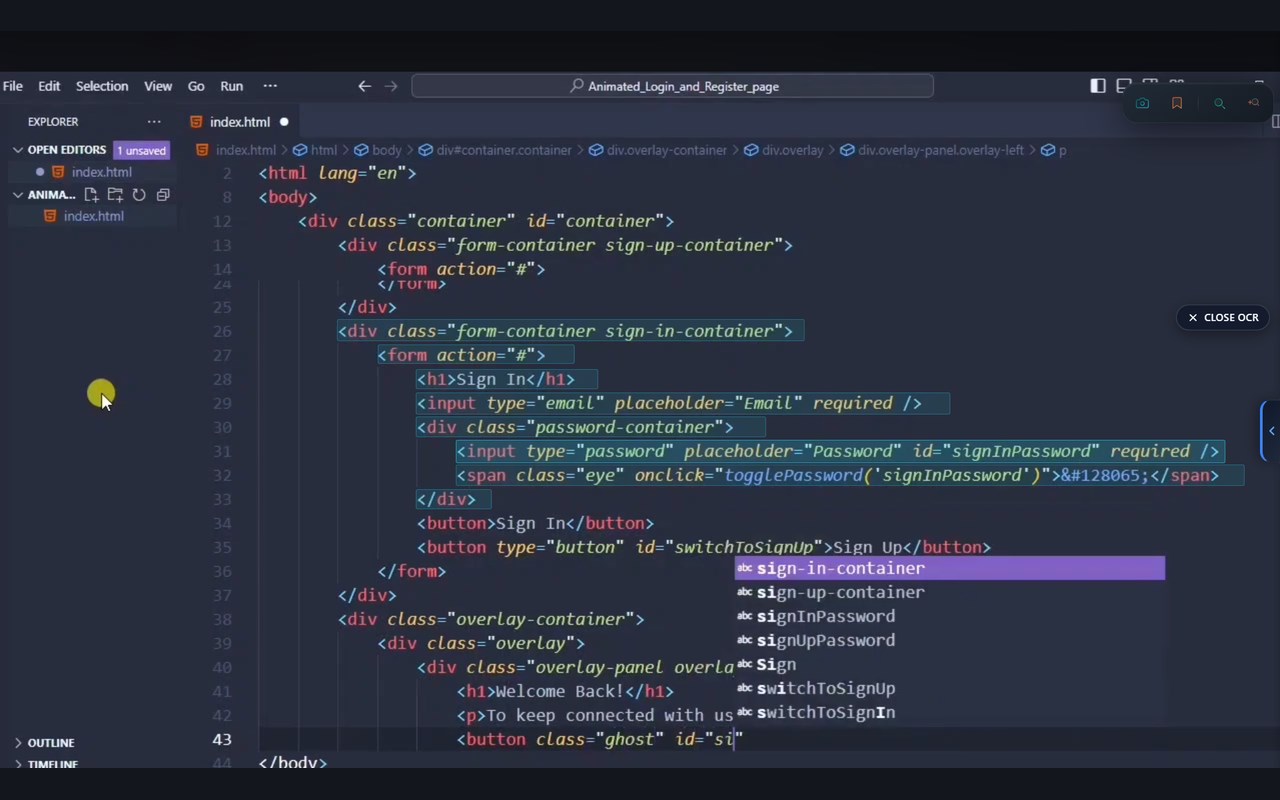The height and width of the screenshot is (800, 1280).
Task: Click the CLOSE OCR button
Action: (x=1223, y=317)
